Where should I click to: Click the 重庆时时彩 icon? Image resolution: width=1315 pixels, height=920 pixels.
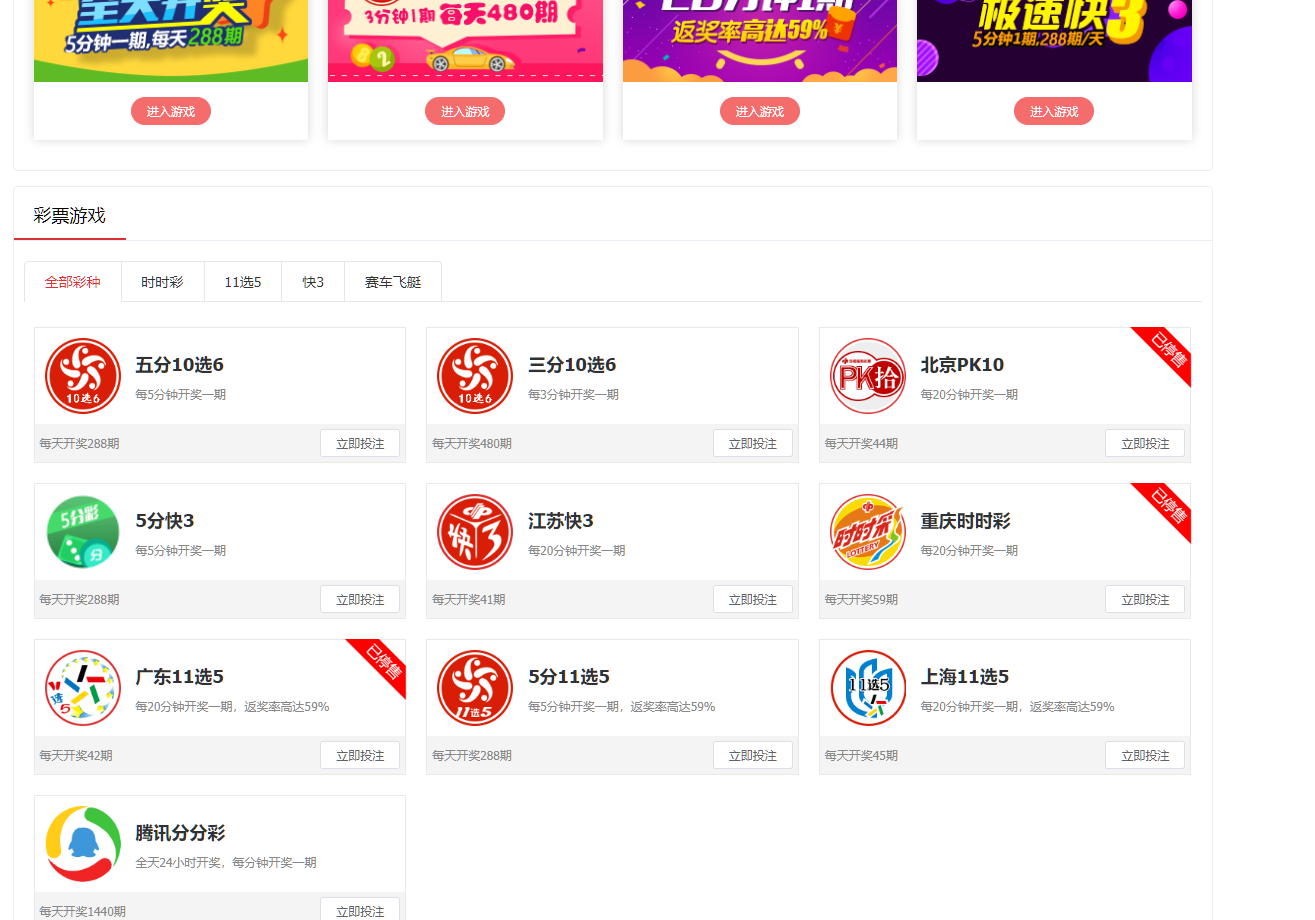click(868, 531)
